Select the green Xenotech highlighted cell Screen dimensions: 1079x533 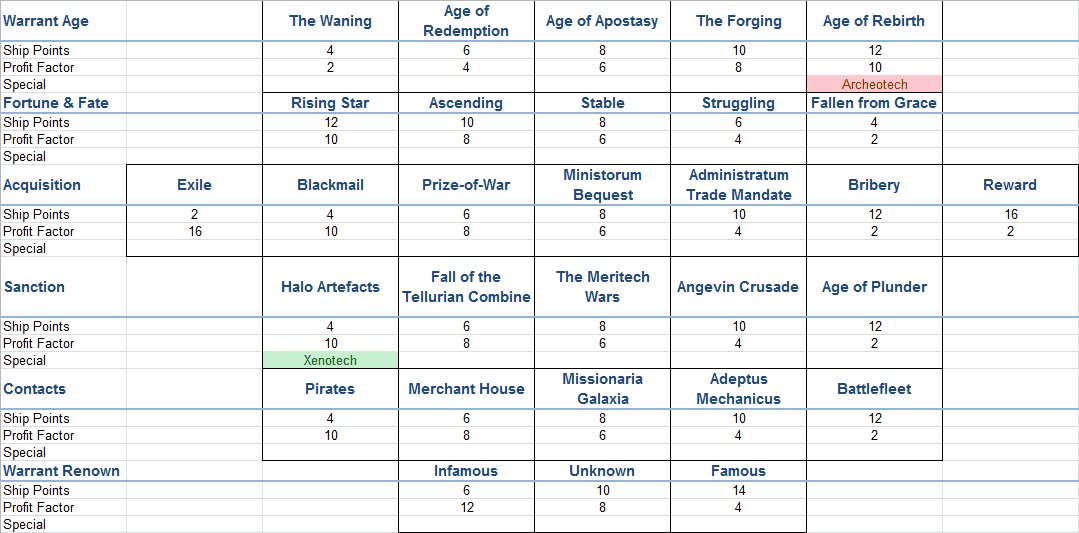coord(330,361)
